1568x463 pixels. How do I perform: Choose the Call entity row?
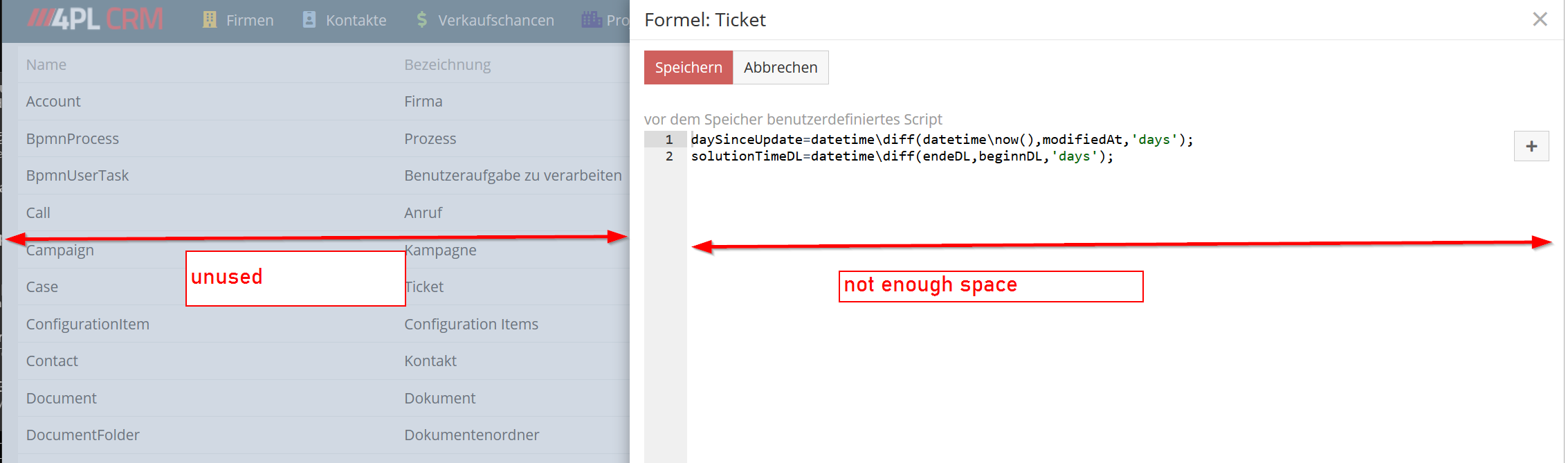38,213
